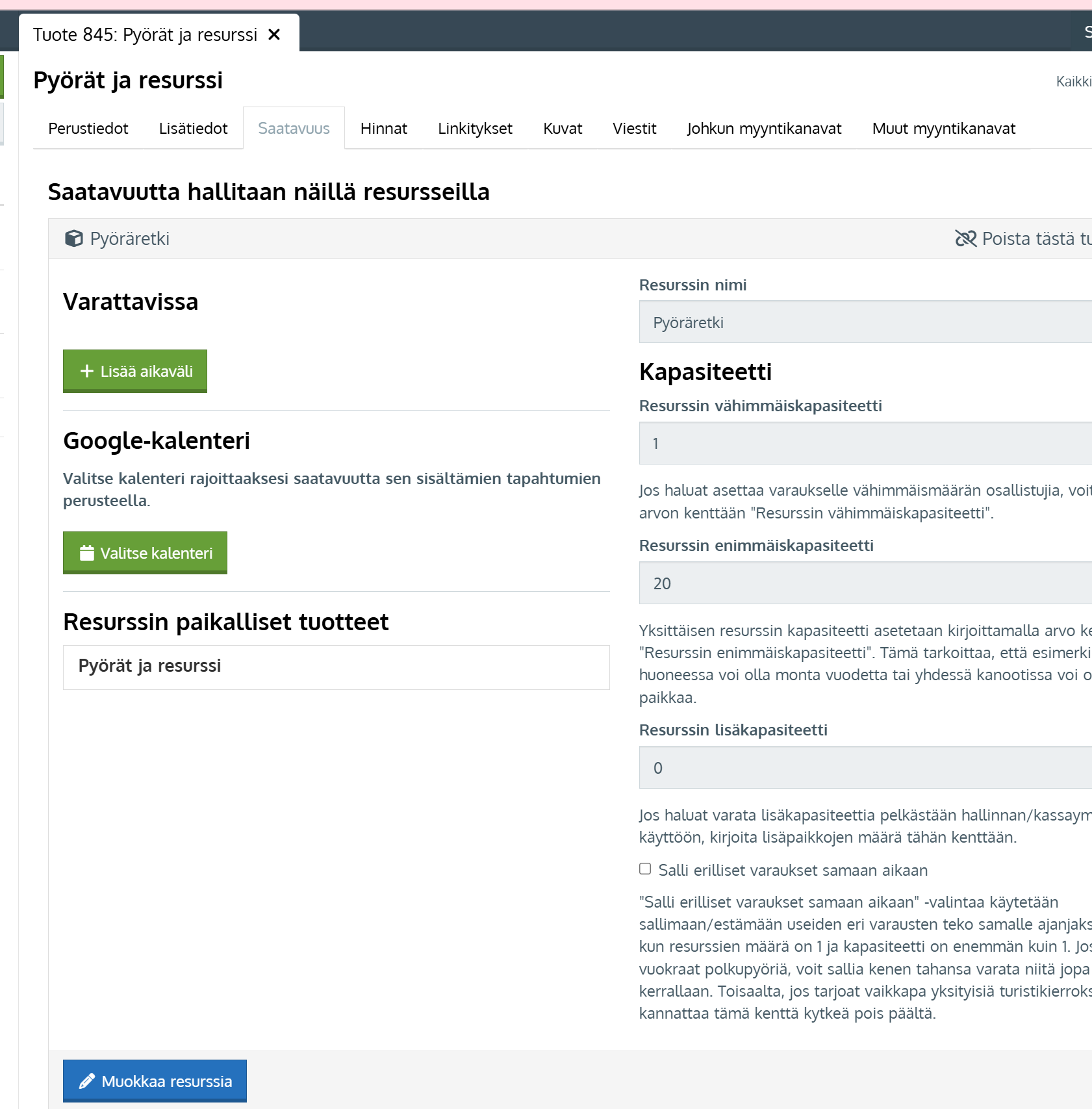
Task: Open the Hinnat tab
Action: coord(384,128)
